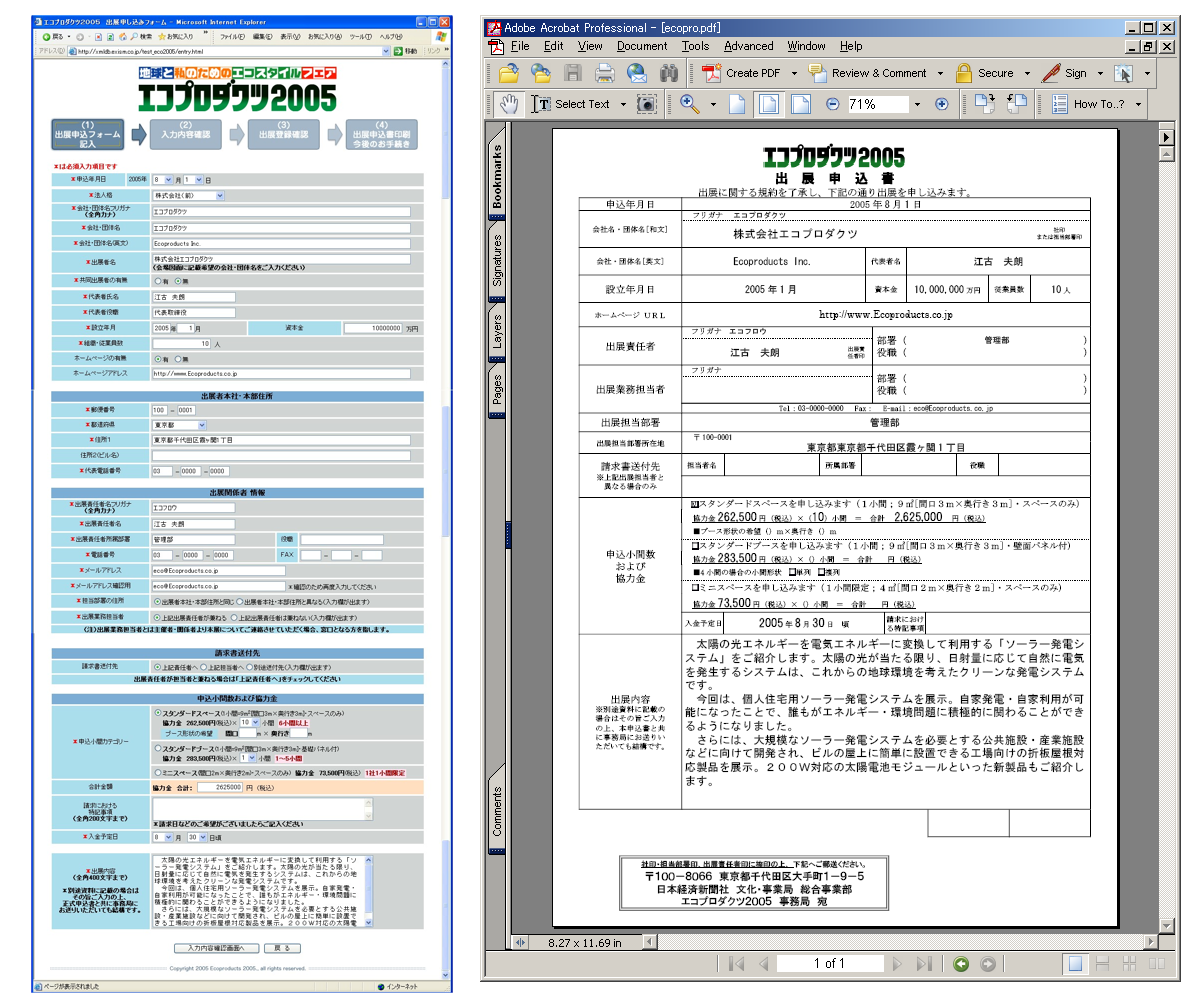Click the Search binoculars icon in Acrobat
The height and width of the screenshot is (1000, 1200).
[669, 73]
